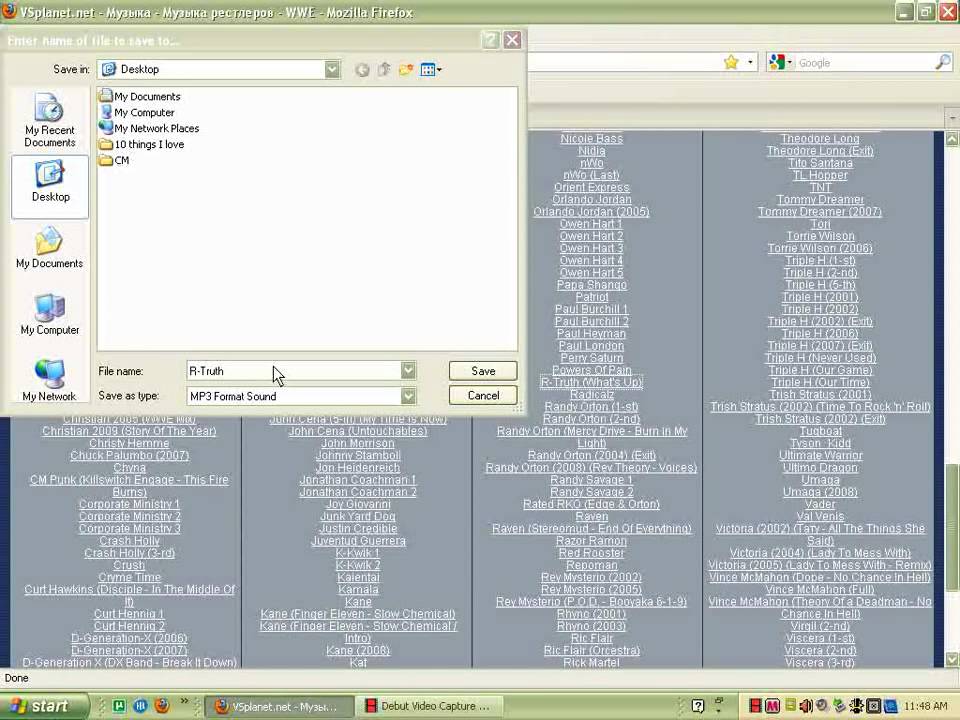This screenshot has width=960, height=720.
Task: Click the red Debut film icon in tray
Action: tap(755, 706)
